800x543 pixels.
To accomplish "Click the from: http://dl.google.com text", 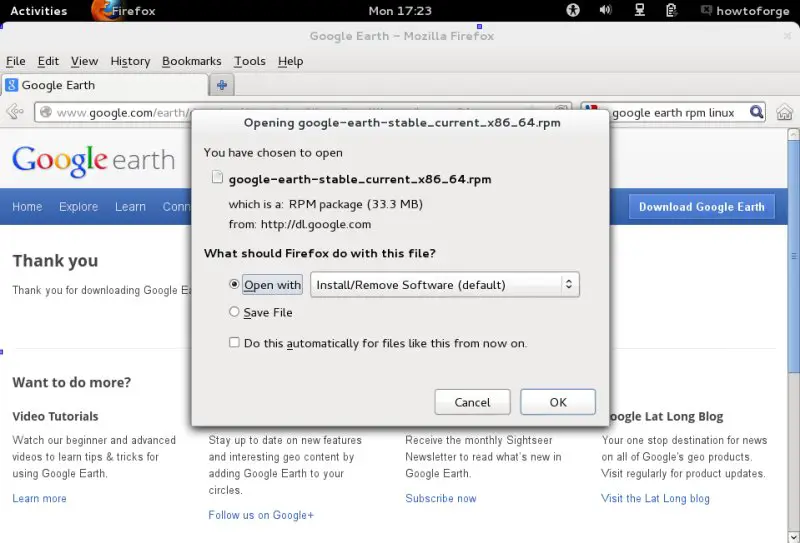I will (300, 224).
